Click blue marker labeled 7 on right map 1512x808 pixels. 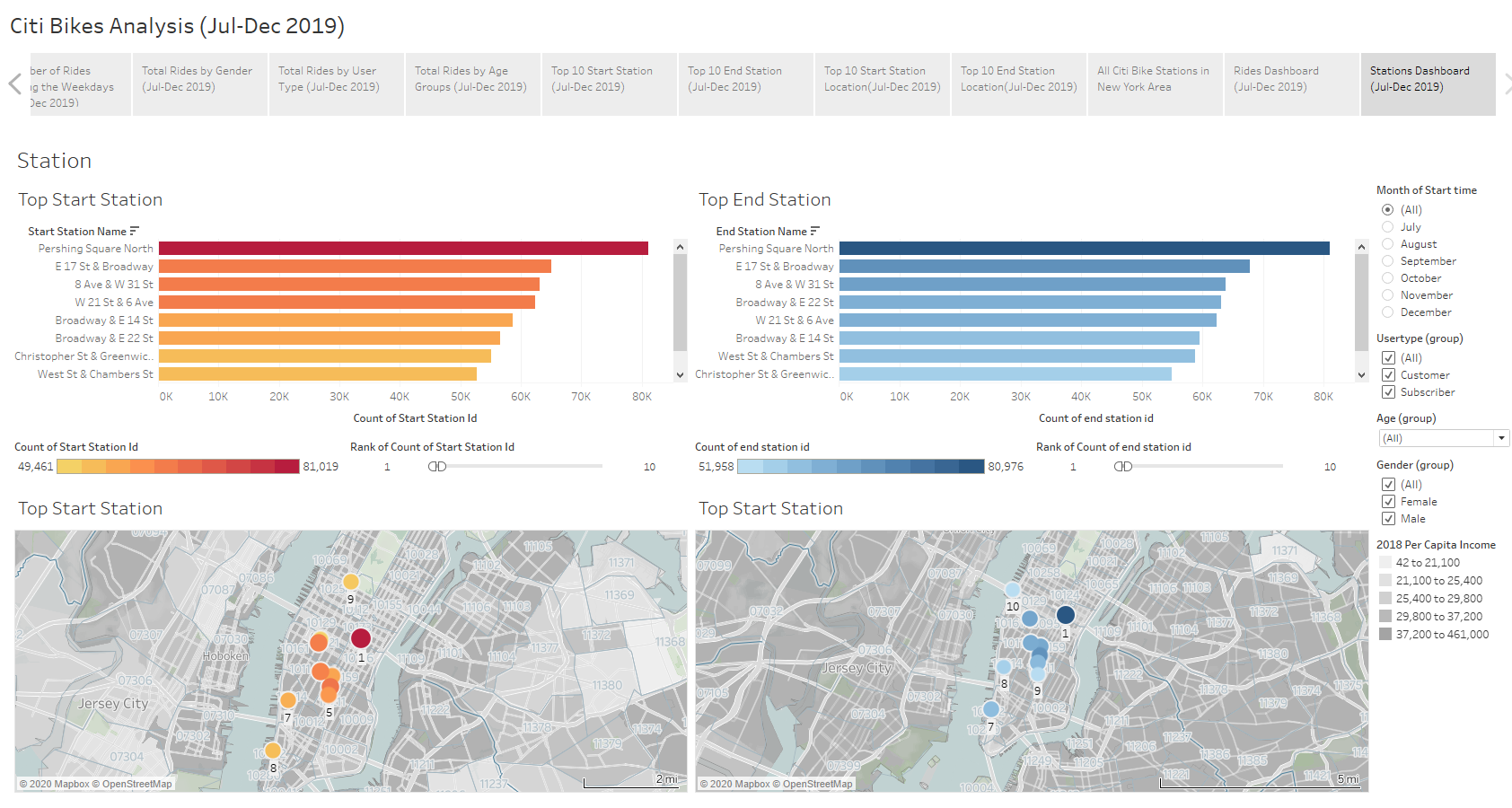pyautogui.click(x=991, y=709)
